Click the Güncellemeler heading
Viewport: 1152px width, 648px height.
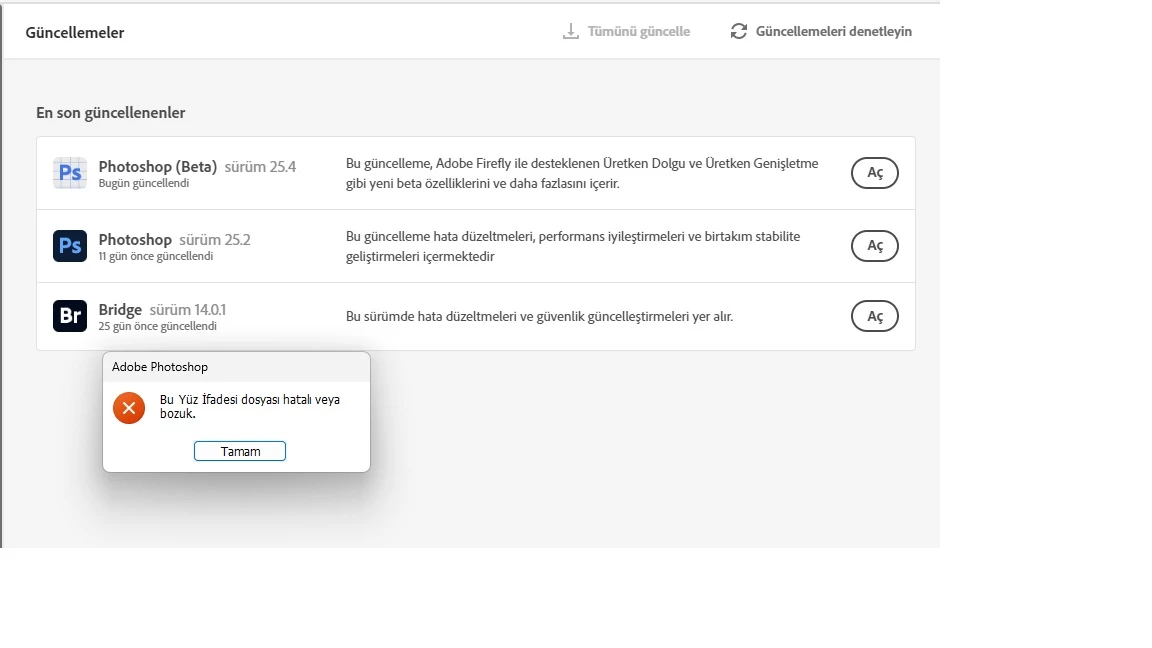(75, 32)
